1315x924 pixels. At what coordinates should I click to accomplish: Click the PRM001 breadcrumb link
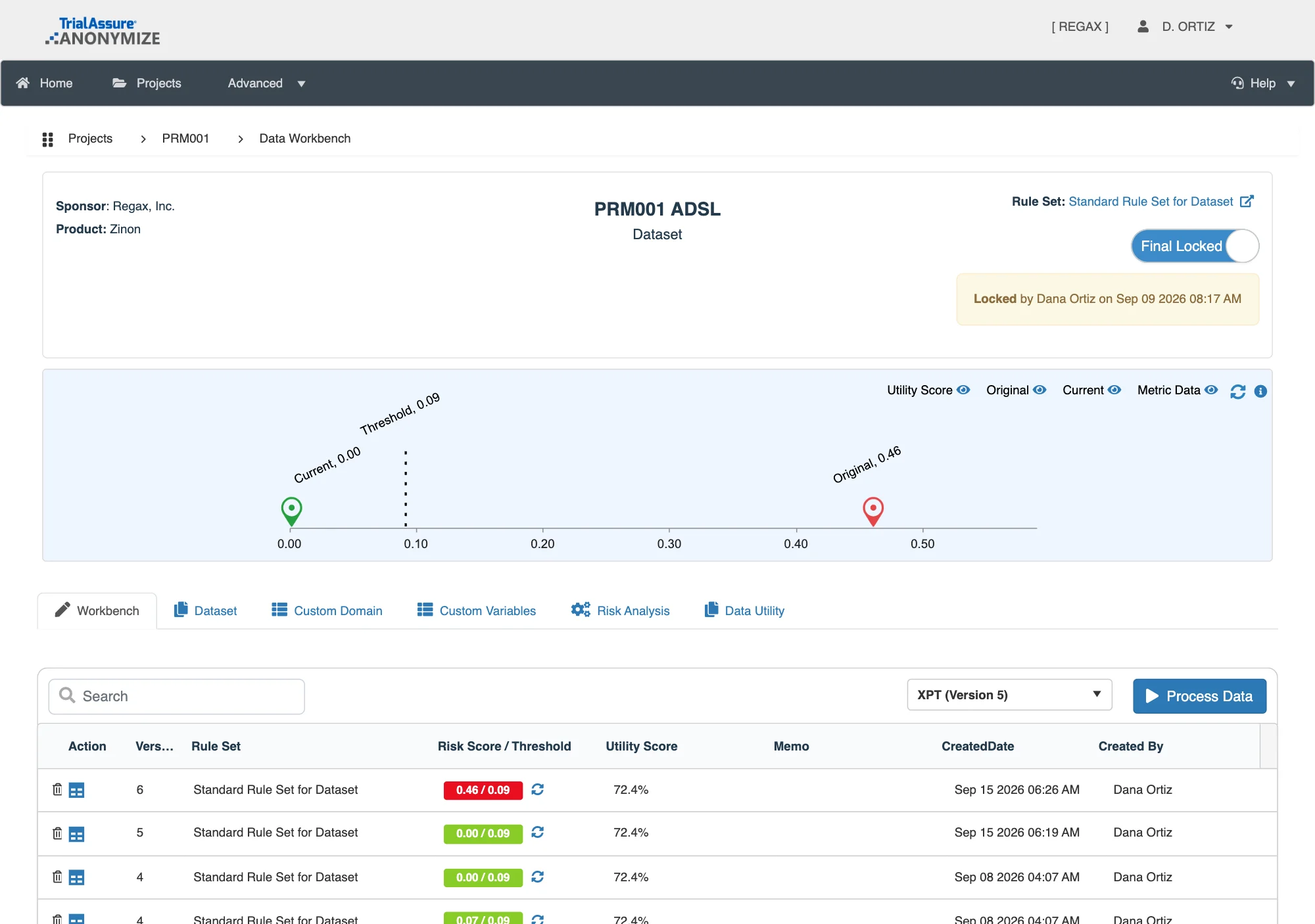[185, 139]
